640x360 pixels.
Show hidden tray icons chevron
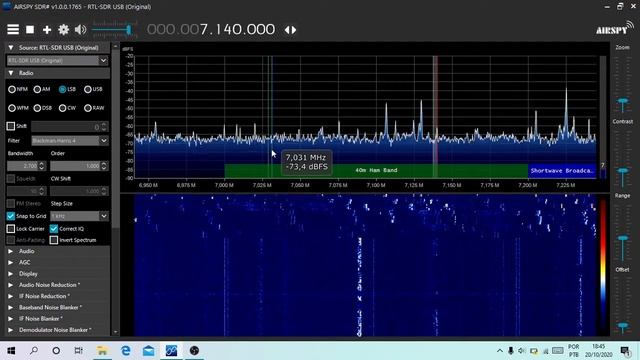click(x=500, y=351)
